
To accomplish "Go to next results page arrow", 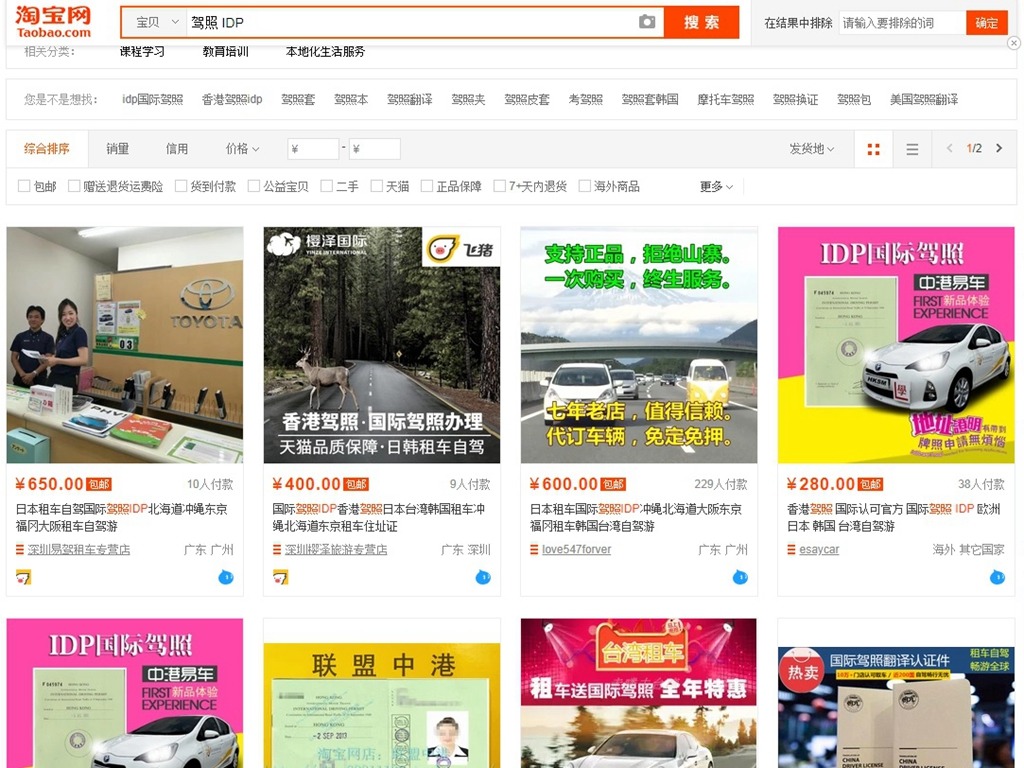I will [x=999, y=148].
